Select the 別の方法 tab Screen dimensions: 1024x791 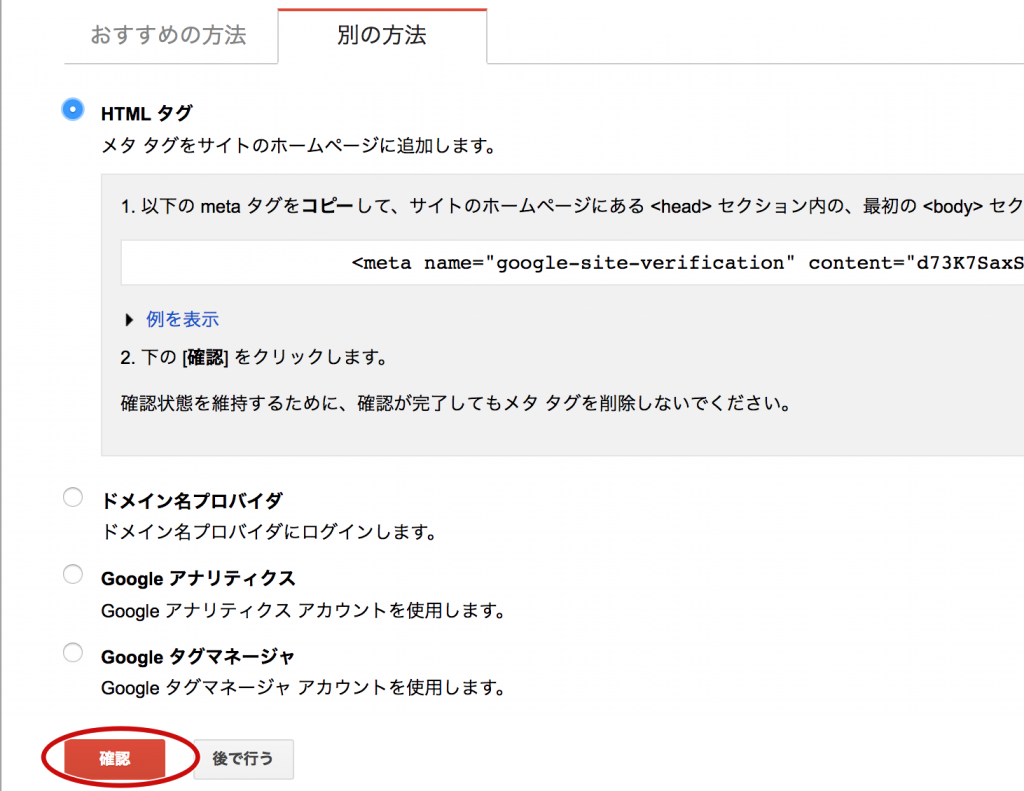(382, 35)
